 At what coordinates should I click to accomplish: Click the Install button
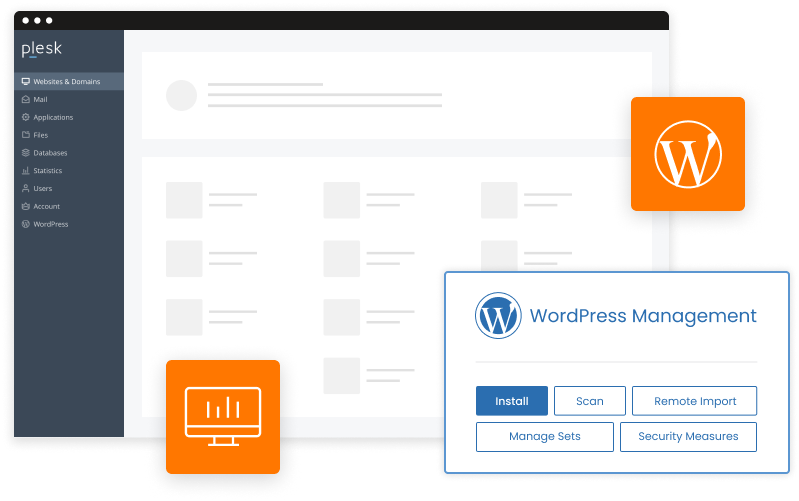[x=512, y=401]
